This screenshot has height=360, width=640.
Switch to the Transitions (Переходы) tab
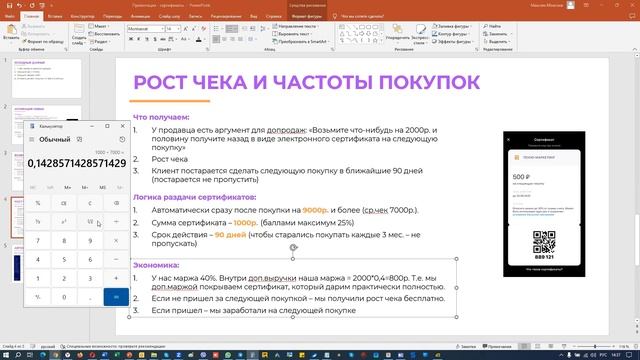point(112,16)
